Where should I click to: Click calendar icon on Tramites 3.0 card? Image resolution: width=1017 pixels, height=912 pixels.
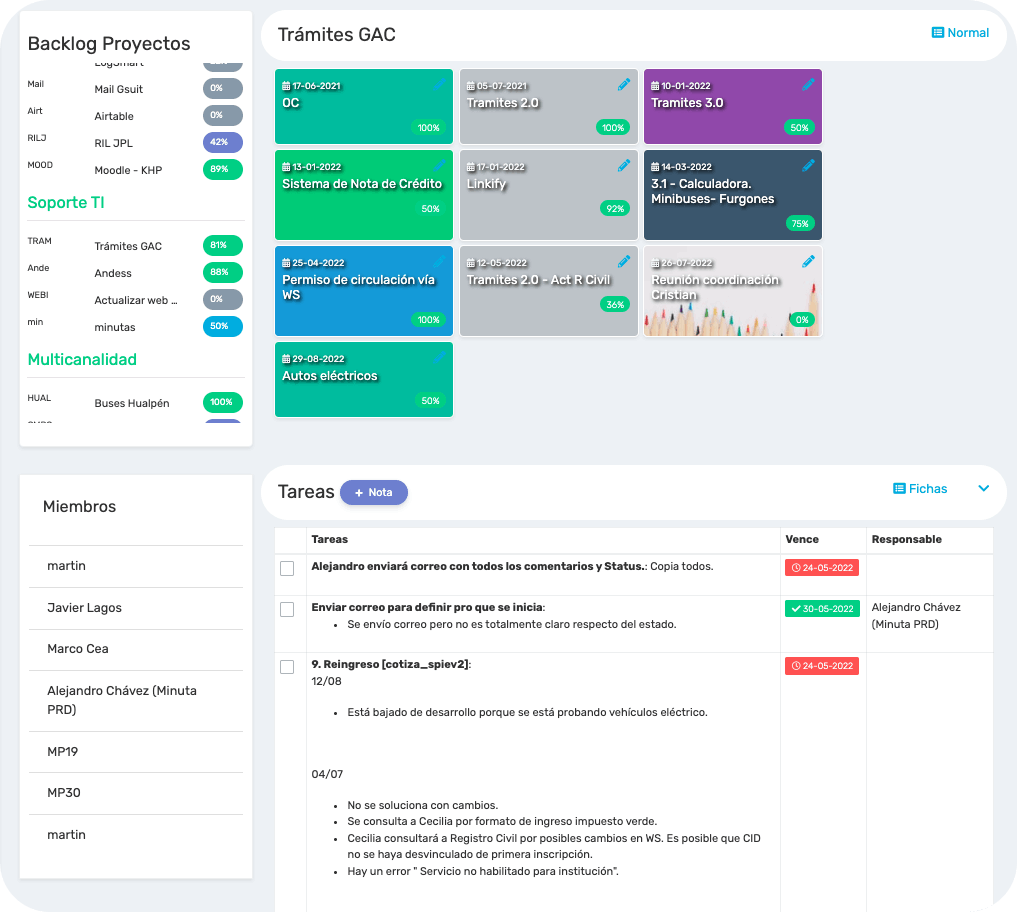[655, 86]
